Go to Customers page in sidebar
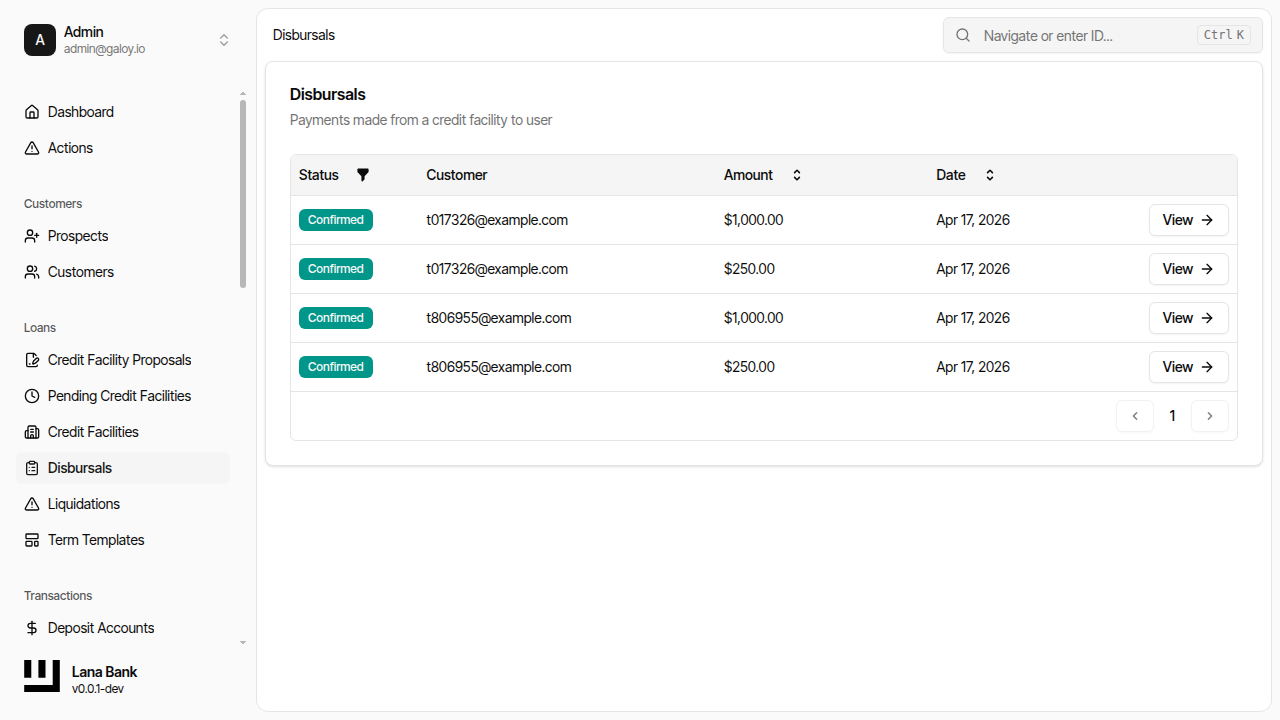1280x720 pixels. pos(81,272)
